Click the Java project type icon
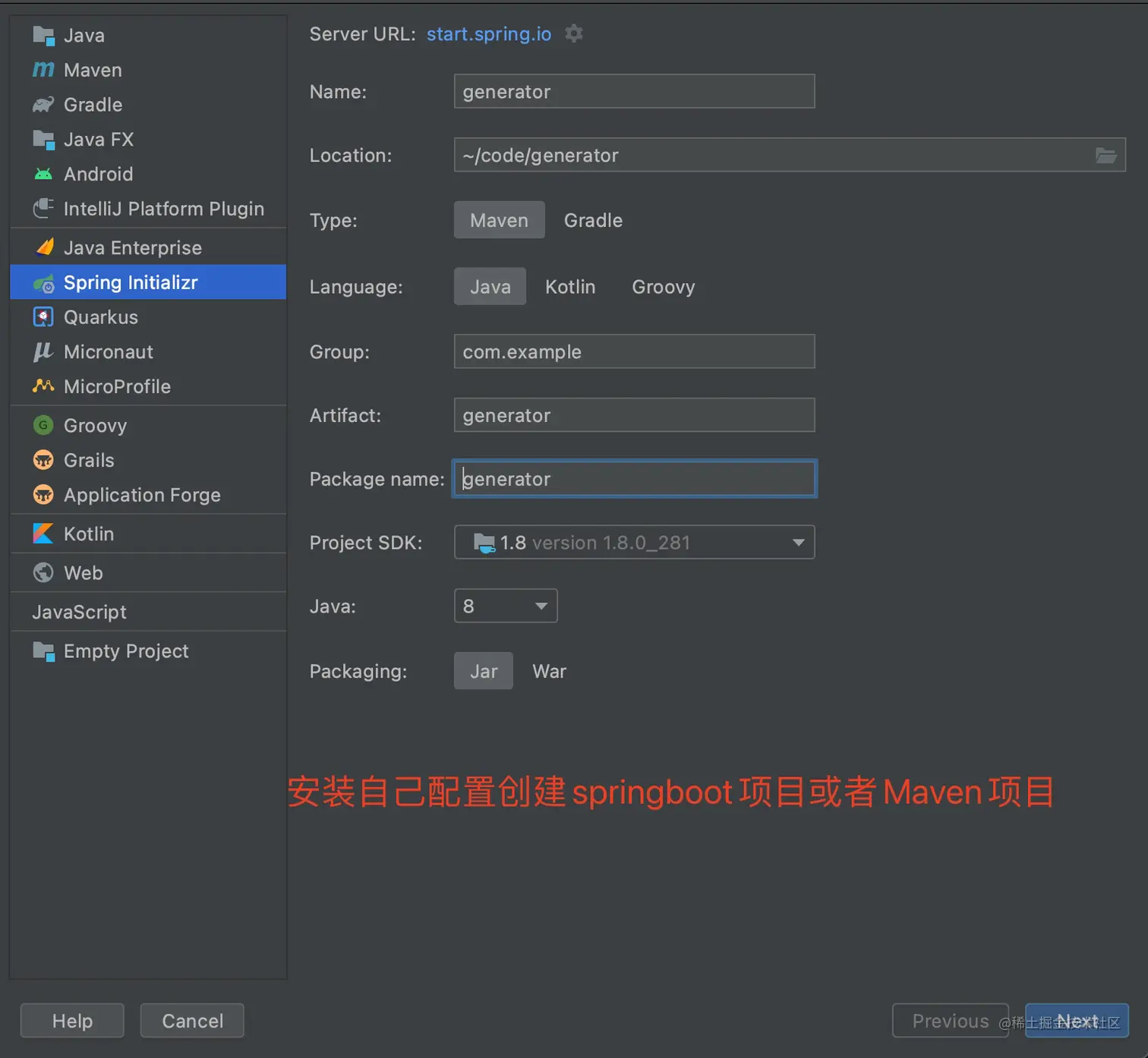Screen dimensions: 1148x1058 pos(43,36)
